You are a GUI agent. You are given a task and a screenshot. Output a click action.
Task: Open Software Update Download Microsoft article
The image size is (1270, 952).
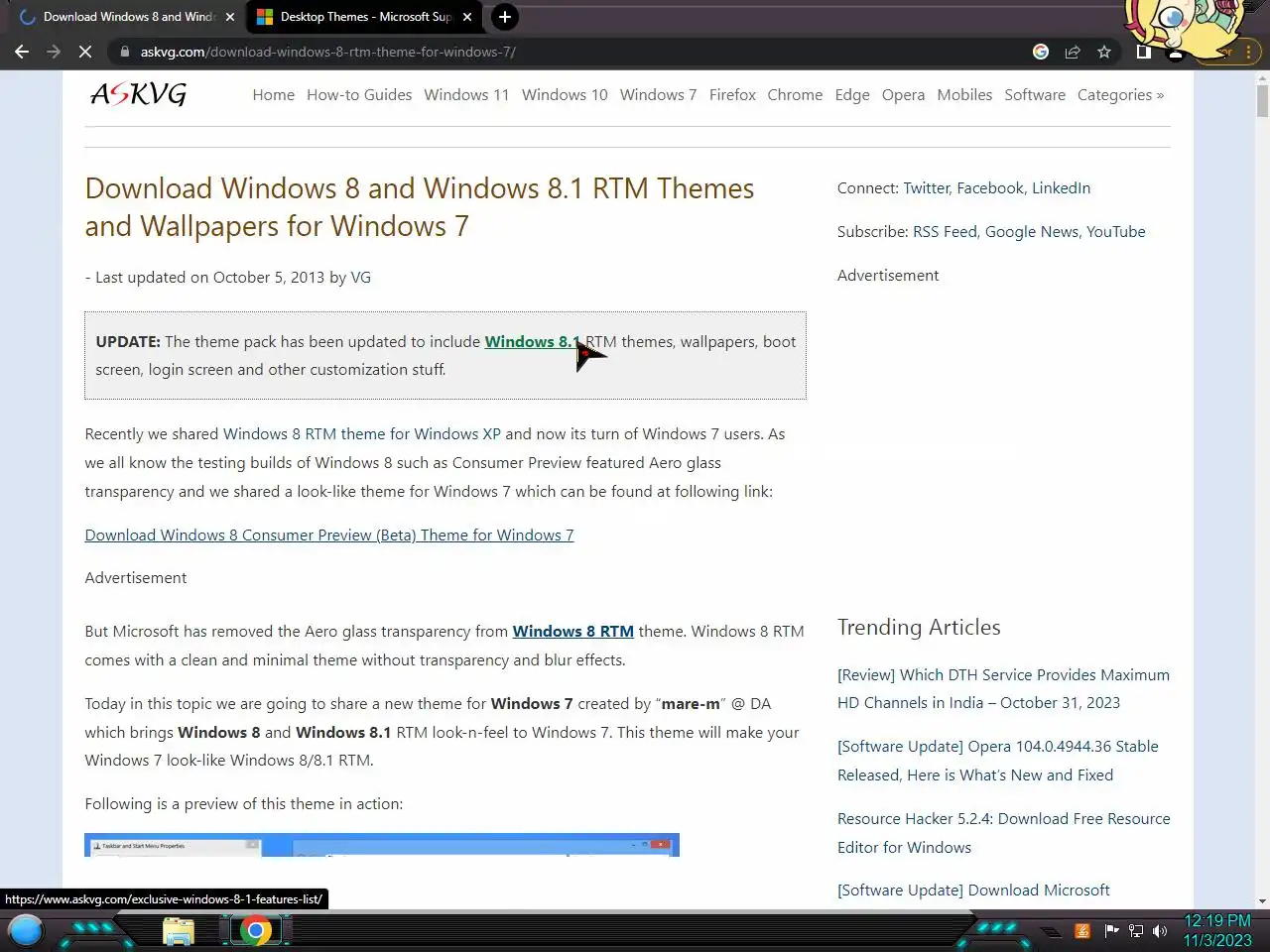coord(973,891)
